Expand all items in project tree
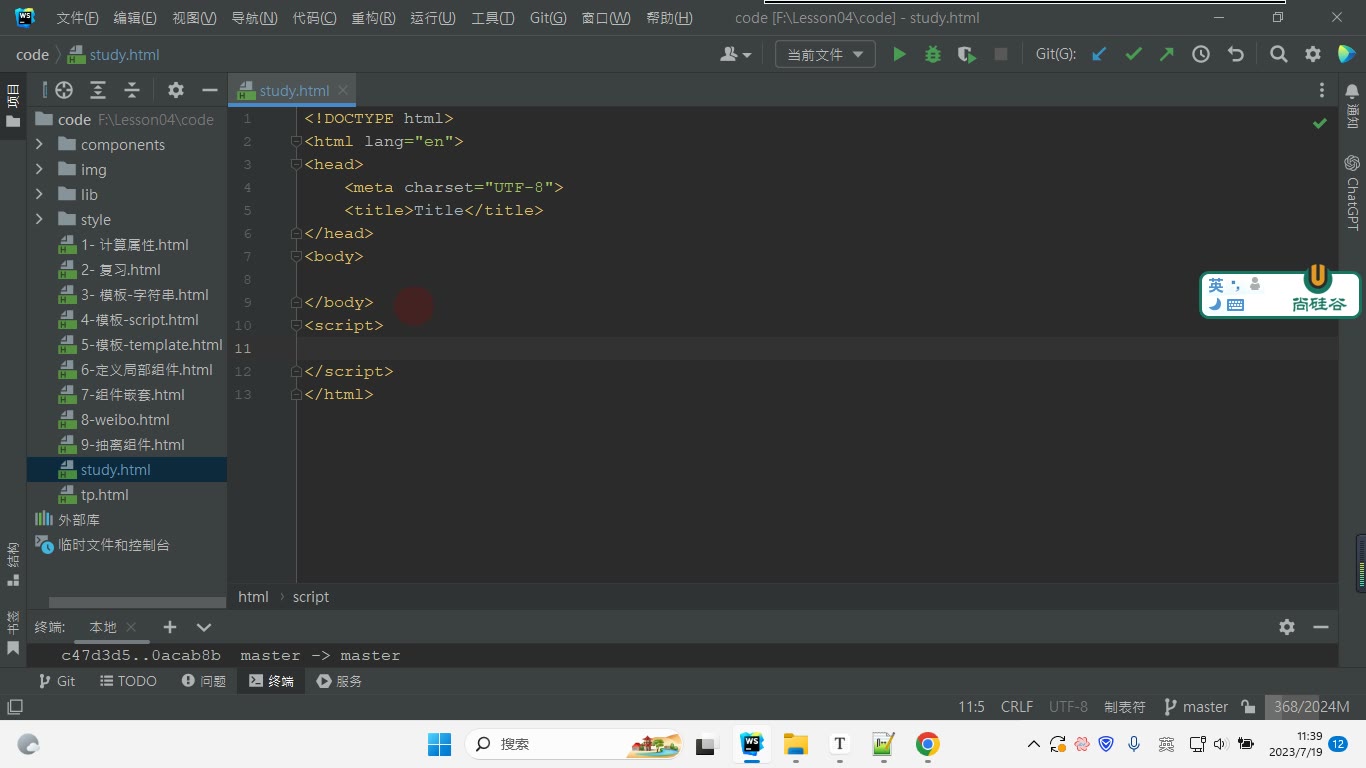The image size is (1366, 768). click(x=98, y=90)
